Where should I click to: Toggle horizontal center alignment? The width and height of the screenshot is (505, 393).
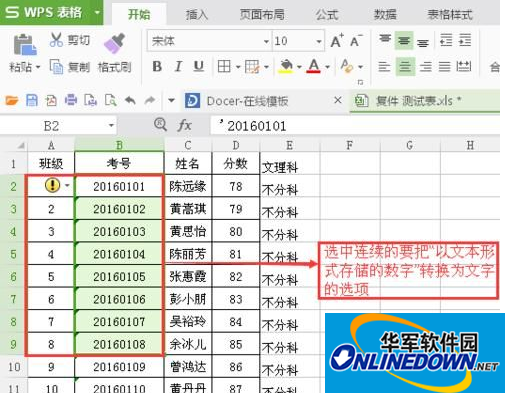click(405, 66)
